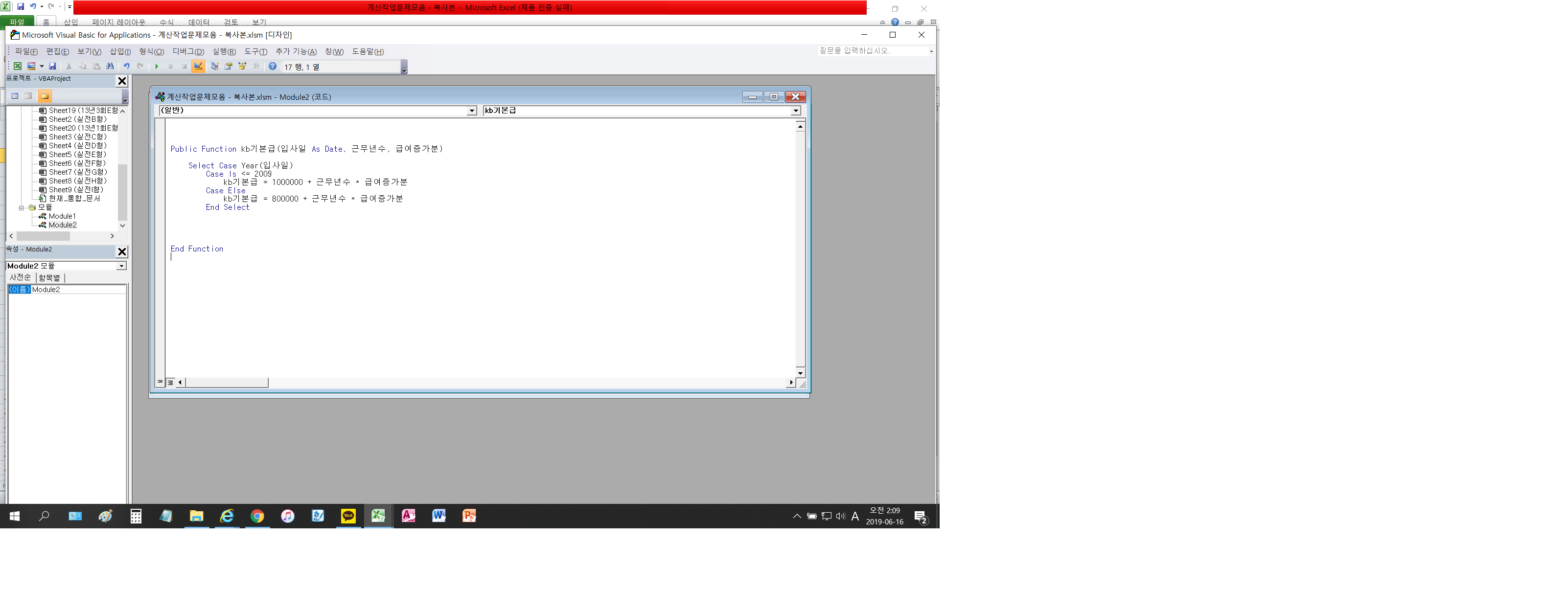Viewport: 1568px width, 589px height.
Task: Select Module1 in the project tree
Action: [x=62, y=216]
